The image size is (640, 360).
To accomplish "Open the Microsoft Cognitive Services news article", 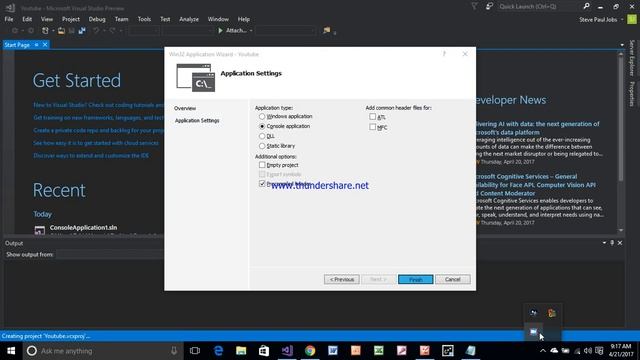I will click(535, 185).
